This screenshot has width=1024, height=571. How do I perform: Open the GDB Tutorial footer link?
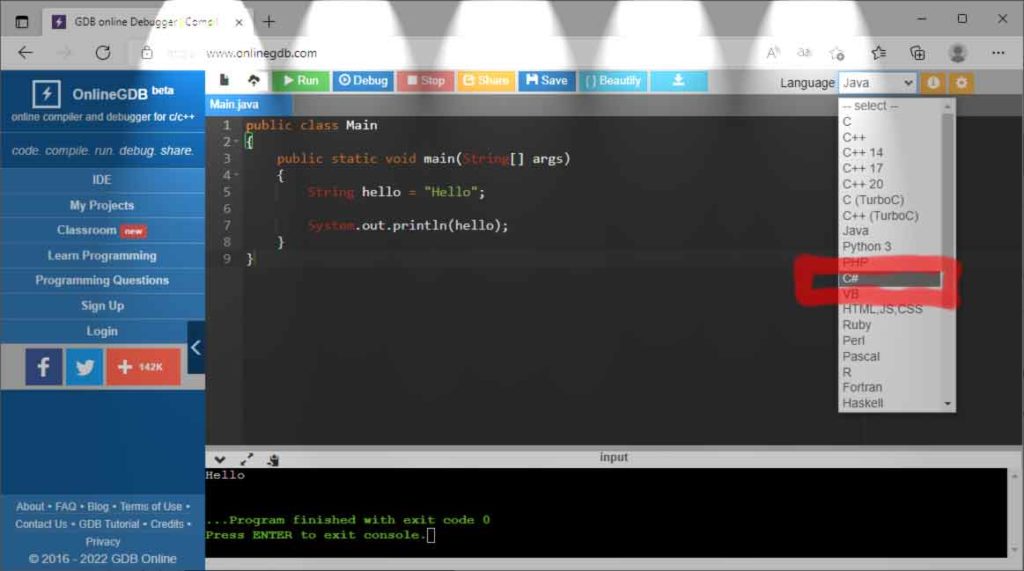click(x=109, y=524)
